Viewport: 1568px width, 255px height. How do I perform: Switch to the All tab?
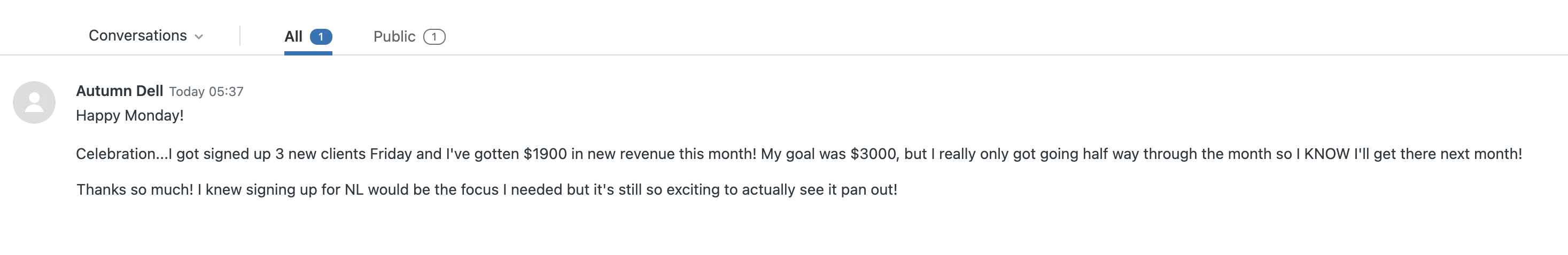click(x=293, y=36)
